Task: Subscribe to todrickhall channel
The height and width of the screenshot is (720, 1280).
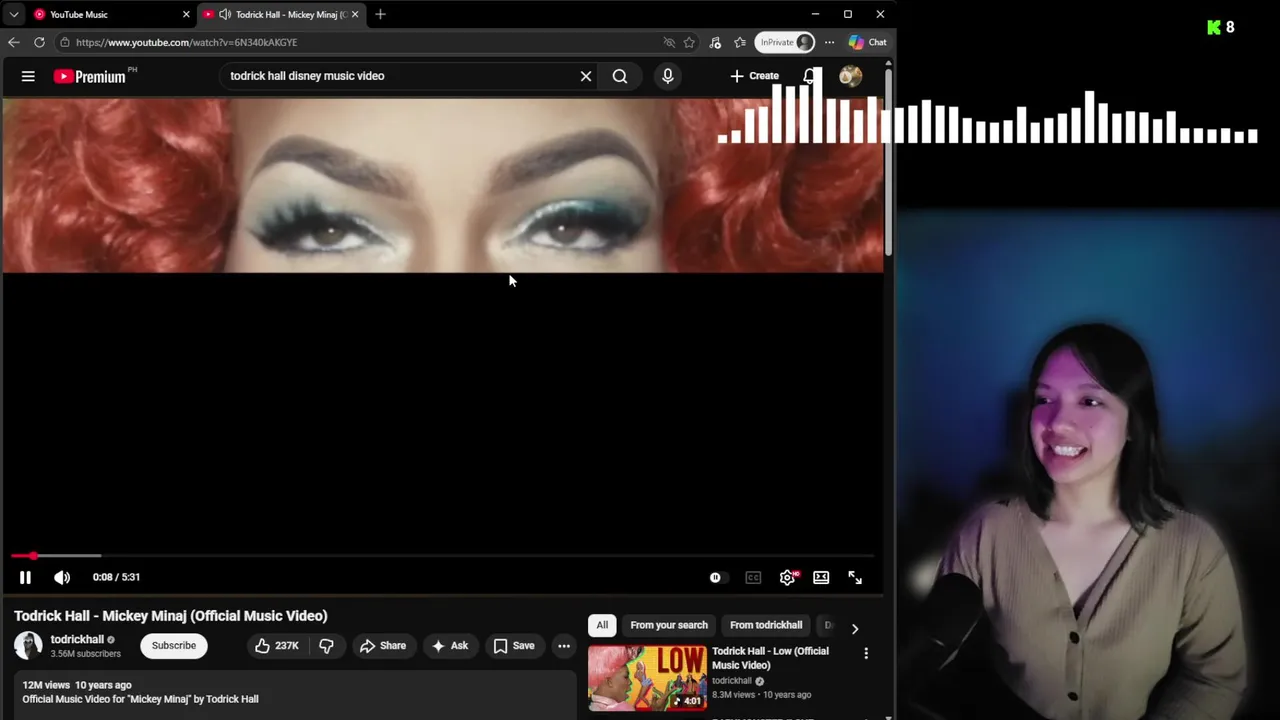Action: 174,645
